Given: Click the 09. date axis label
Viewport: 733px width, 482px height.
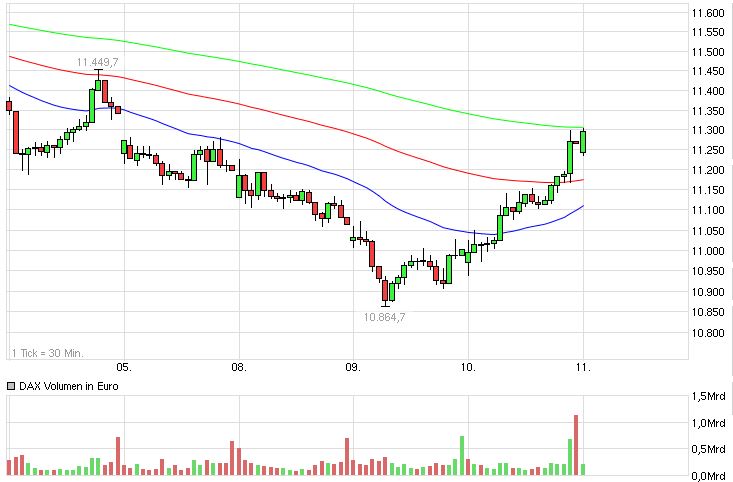Looking at the screenshot, I should point(352,367).
